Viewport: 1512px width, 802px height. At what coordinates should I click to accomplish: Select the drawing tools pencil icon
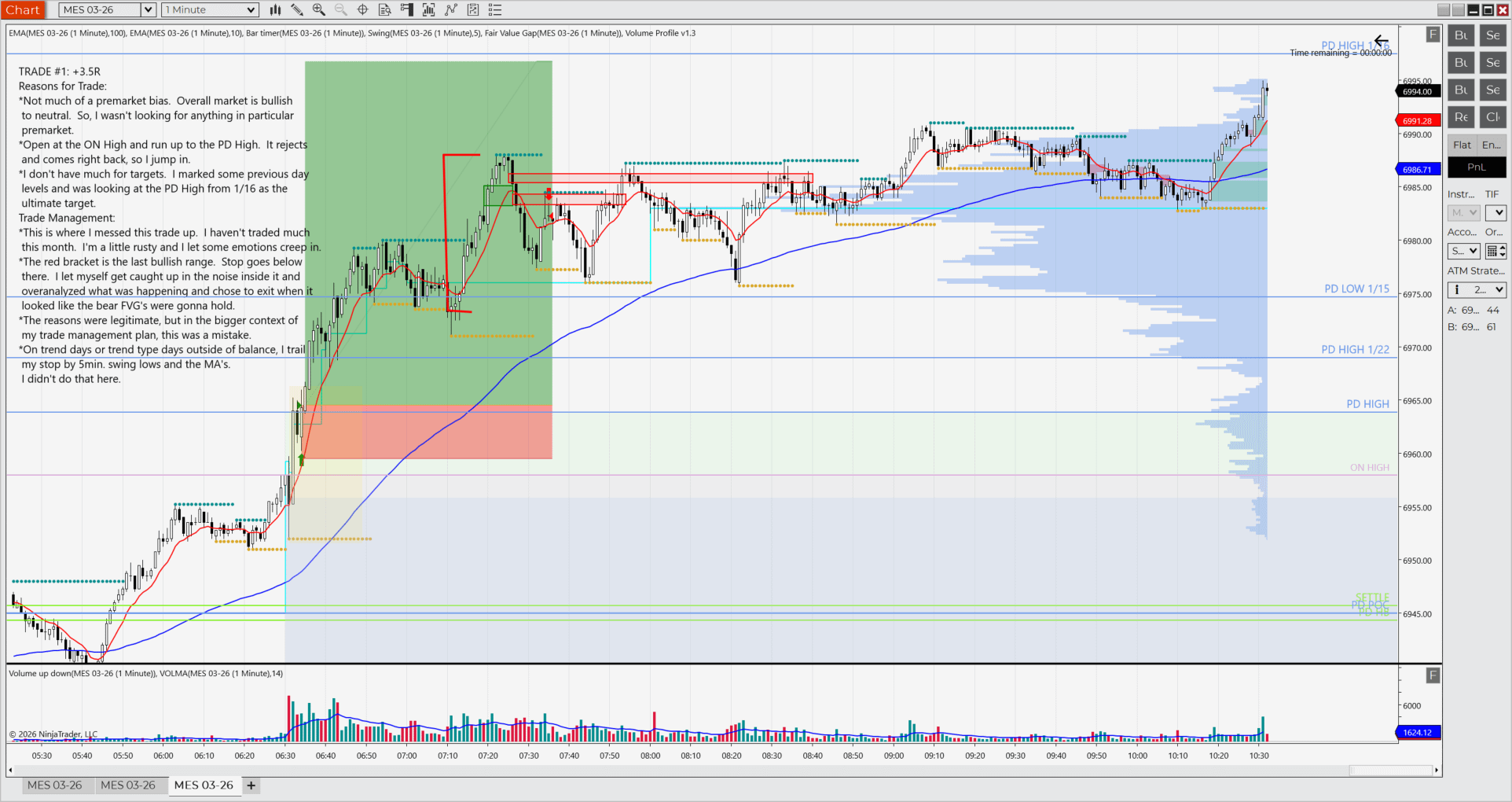297,10
